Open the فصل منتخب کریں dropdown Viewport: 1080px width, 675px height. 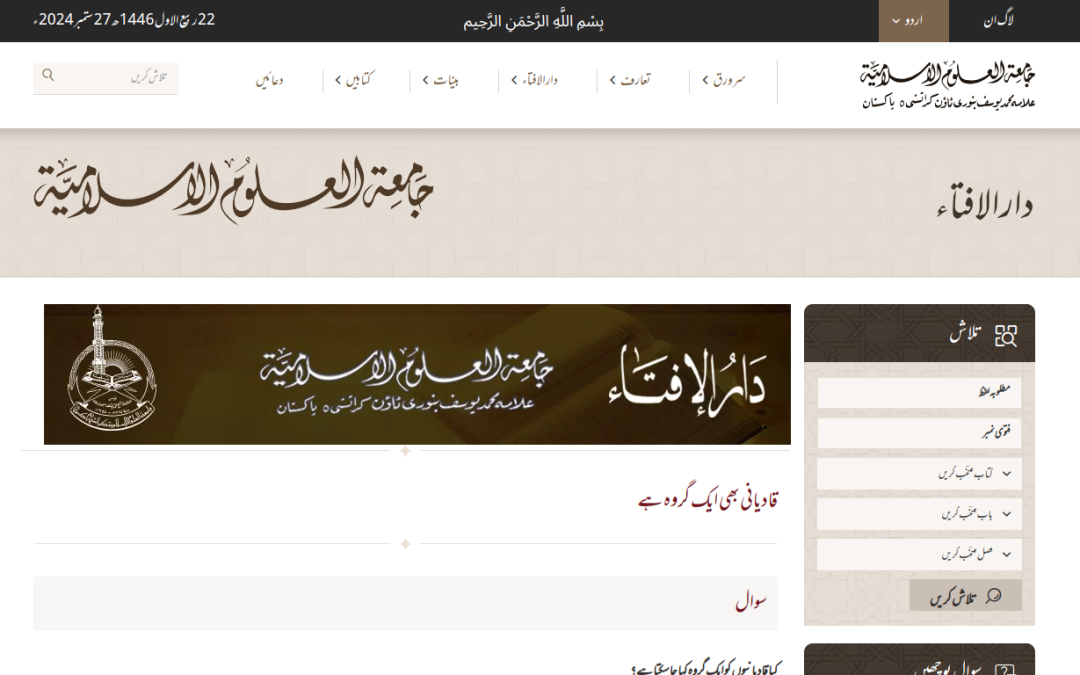tap(919, 554)
